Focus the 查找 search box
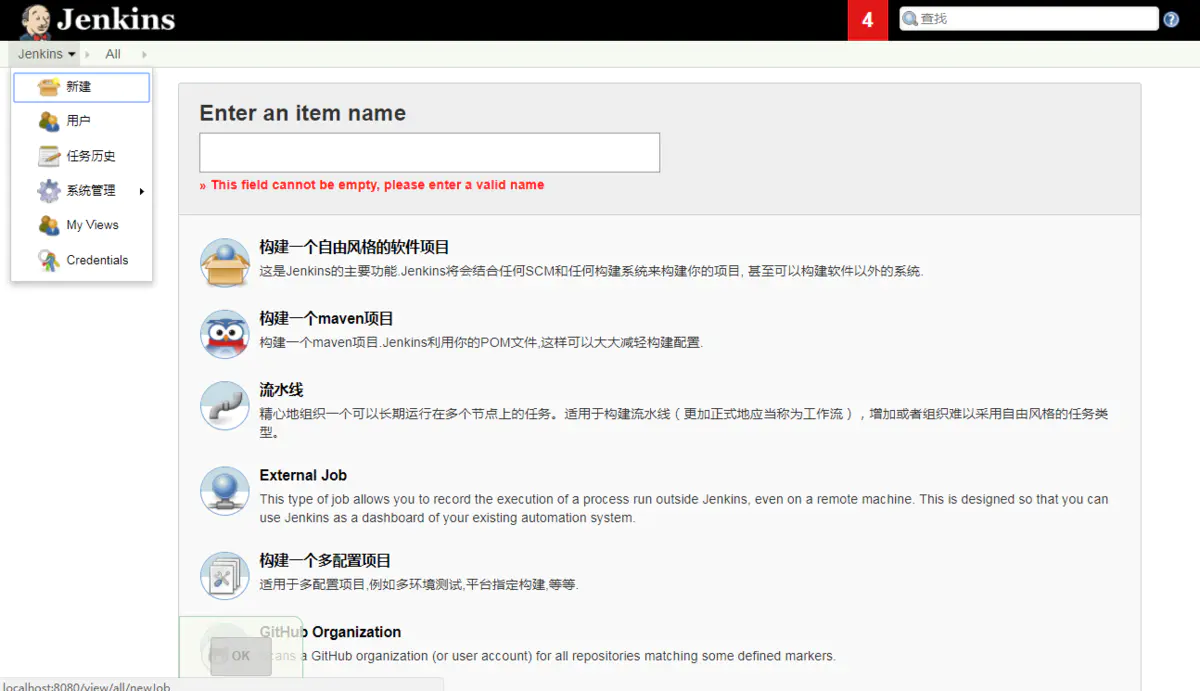 pyautogui.click(x=1028, y=19)
